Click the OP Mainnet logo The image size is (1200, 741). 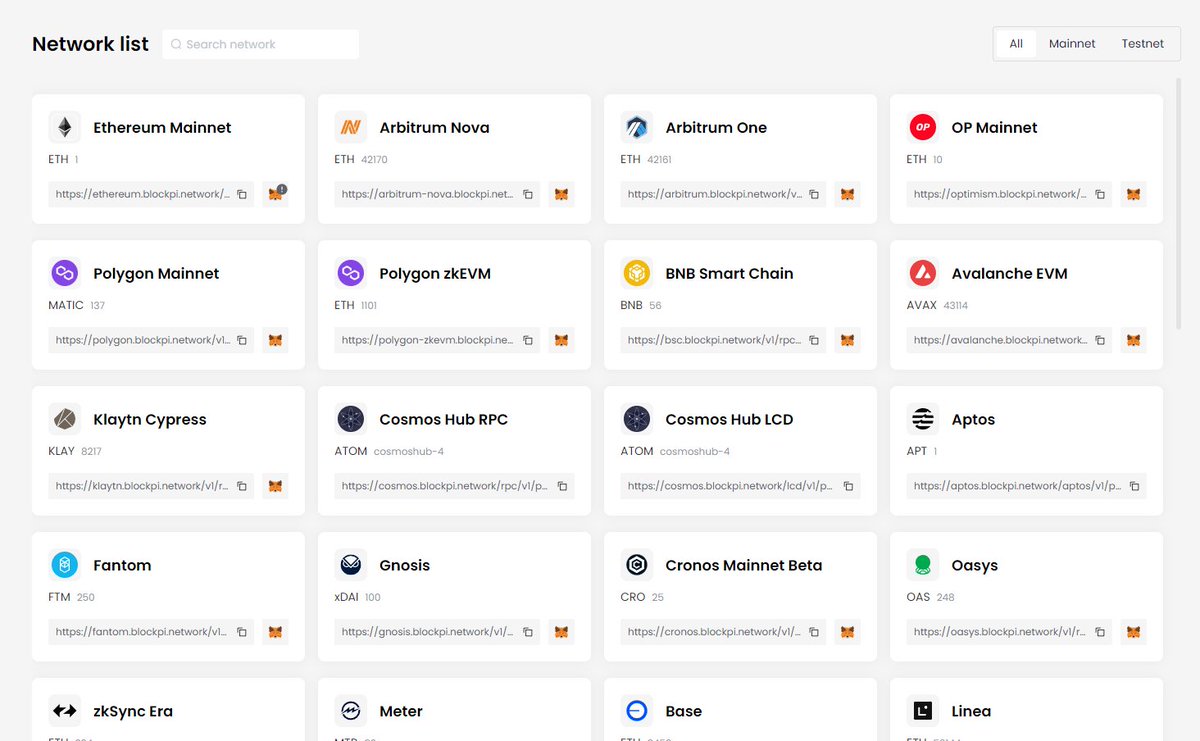point(923,127)
